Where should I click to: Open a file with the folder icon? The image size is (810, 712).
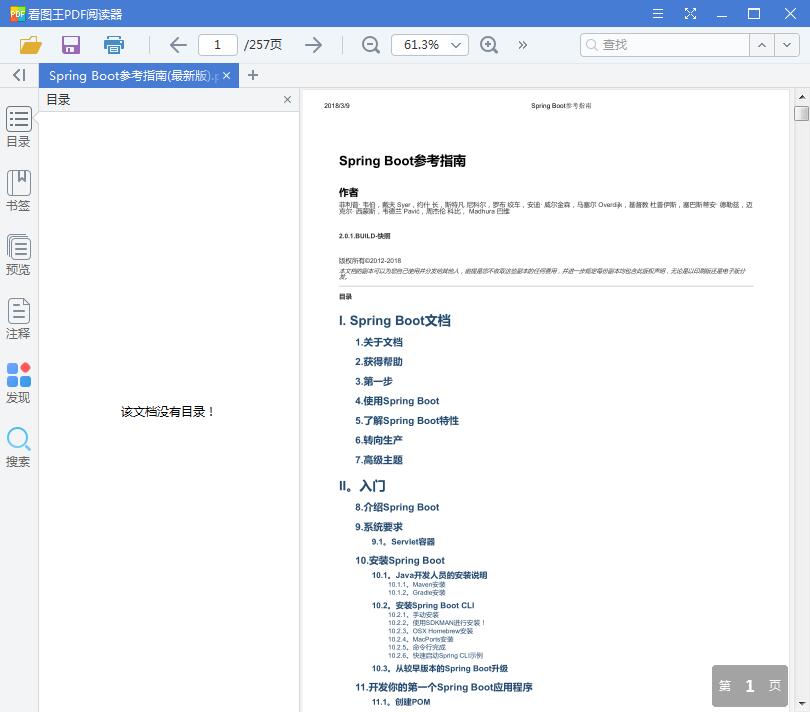coord(30,45)
